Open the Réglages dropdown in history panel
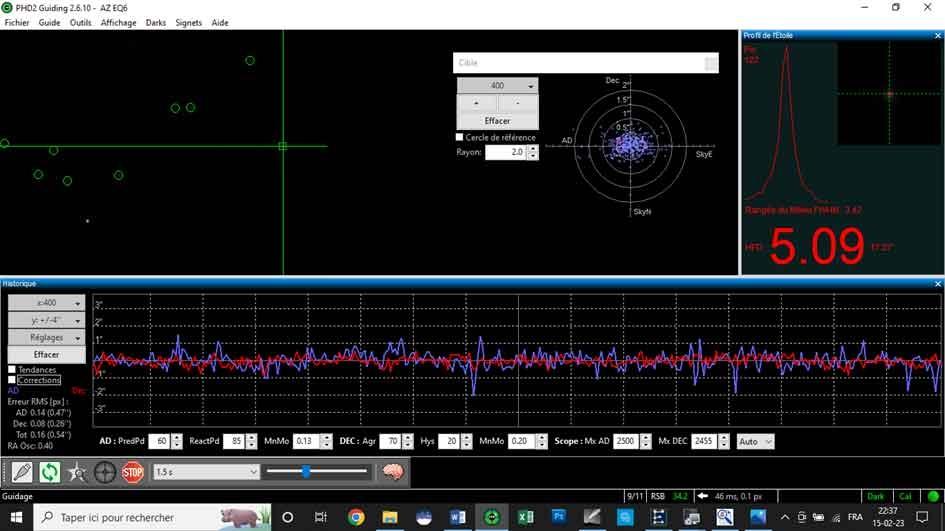Image resolution: width=945 pixels, height=531 pixels. [x=46, y=337]
